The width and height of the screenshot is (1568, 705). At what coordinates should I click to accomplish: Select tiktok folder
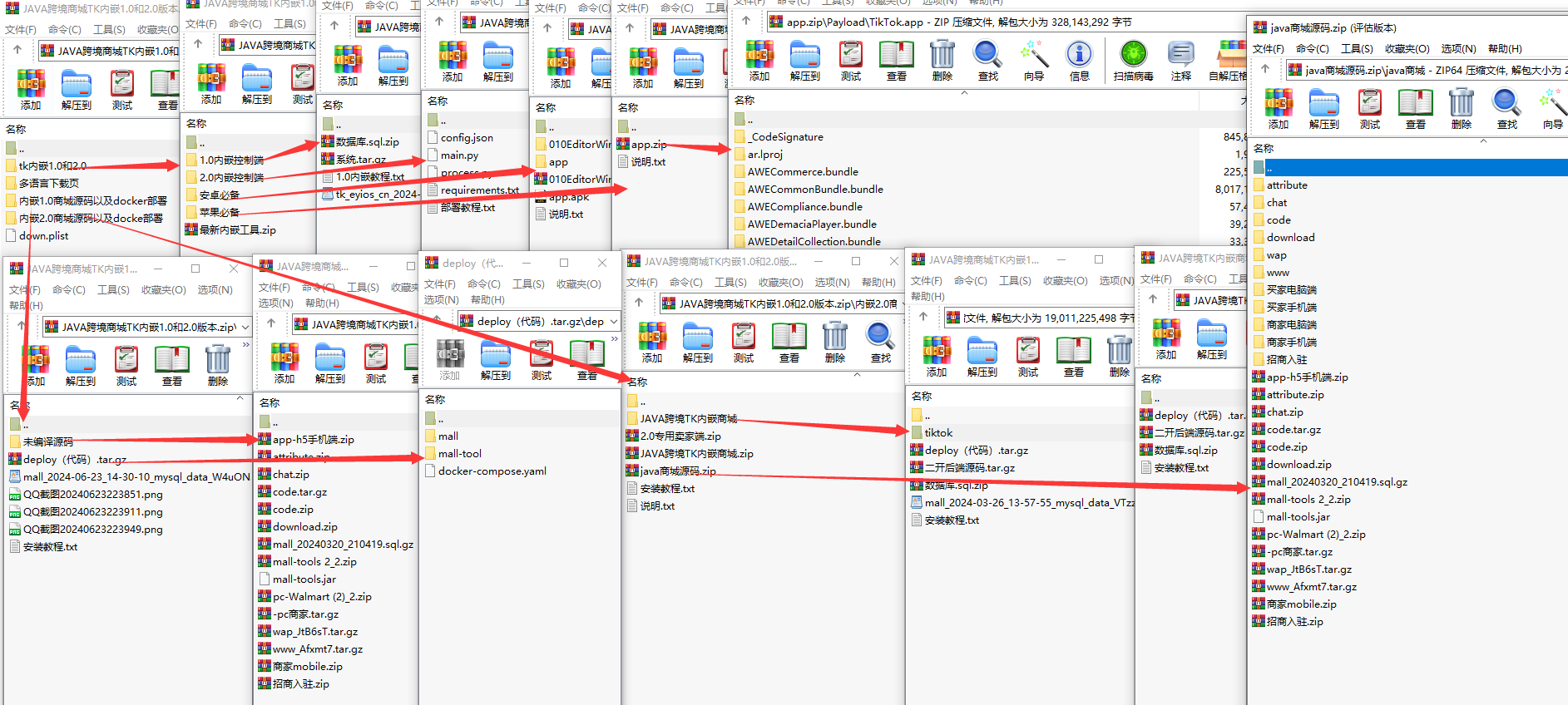coord(932,433)
